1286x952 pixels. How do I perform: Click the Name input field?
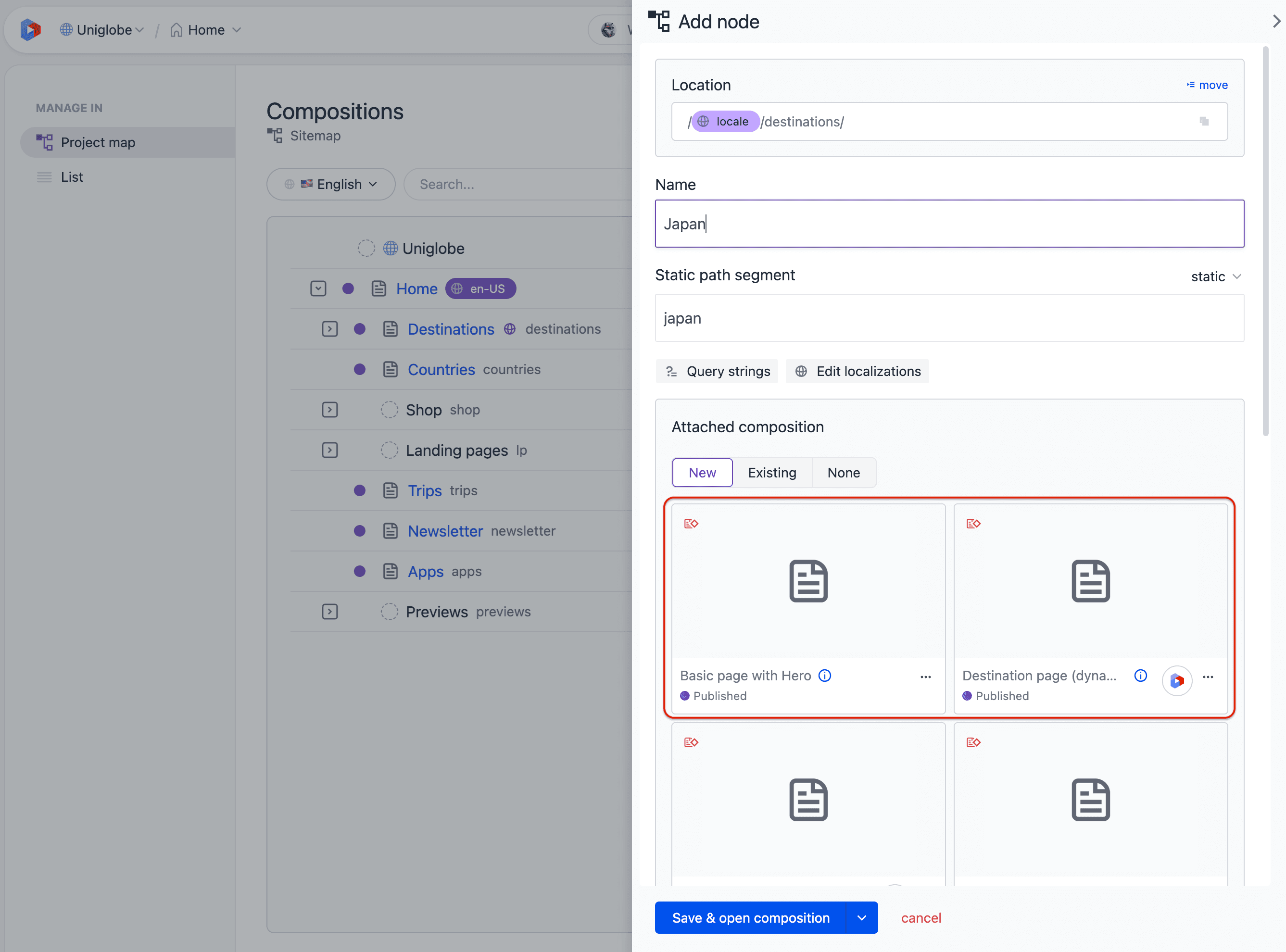(949, 224)
